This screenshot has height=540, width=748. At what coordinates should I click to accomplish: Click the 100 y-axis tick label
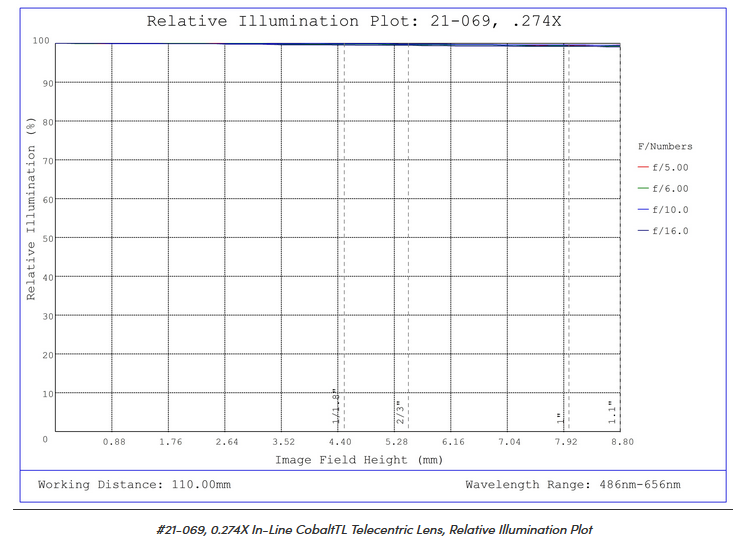pos(40,41)
